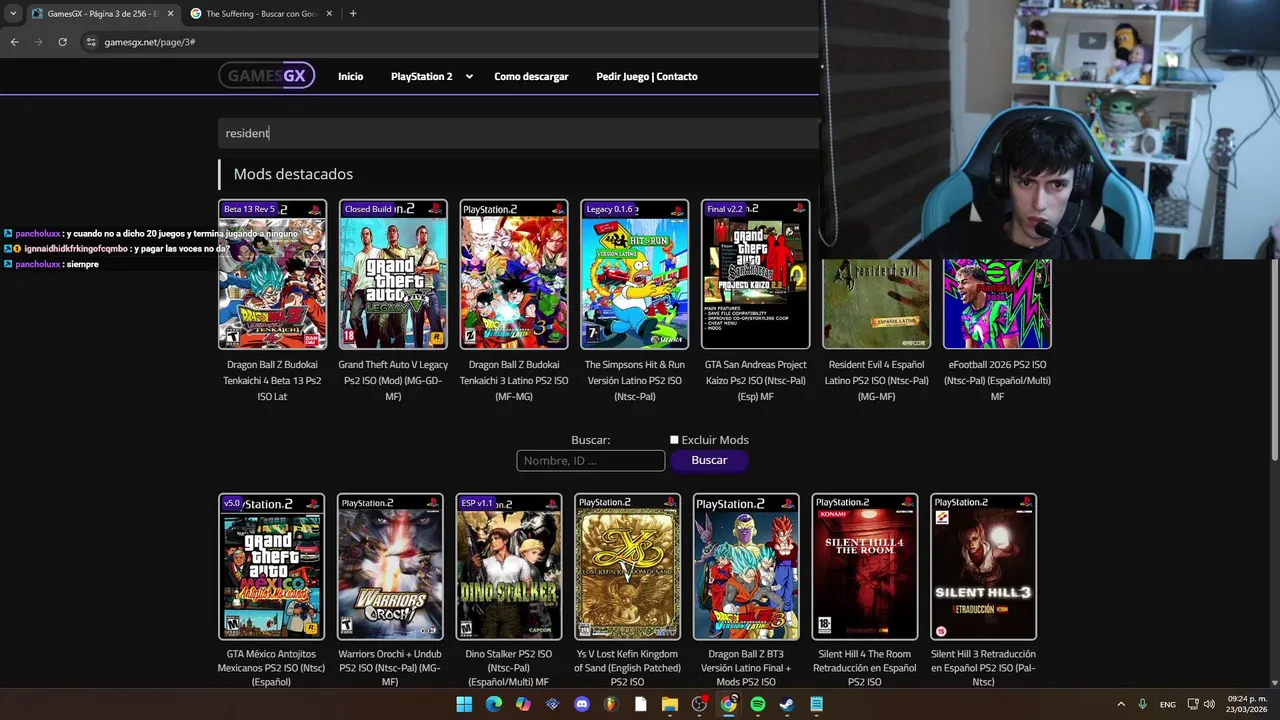The height and width of the screenshot is (720, 1280).
Task: Open the blank document icon in the taskbar
Action: tap(641, 704)
